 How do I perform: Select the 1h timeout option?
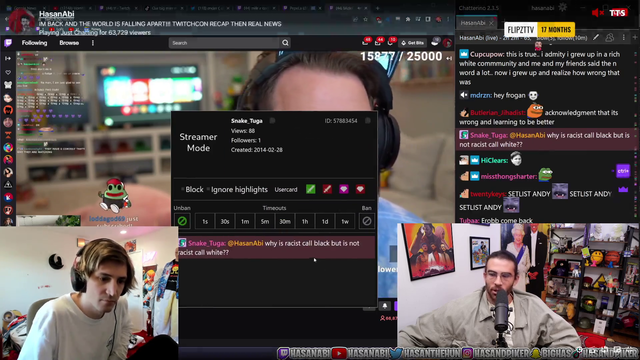click(305, 221)
